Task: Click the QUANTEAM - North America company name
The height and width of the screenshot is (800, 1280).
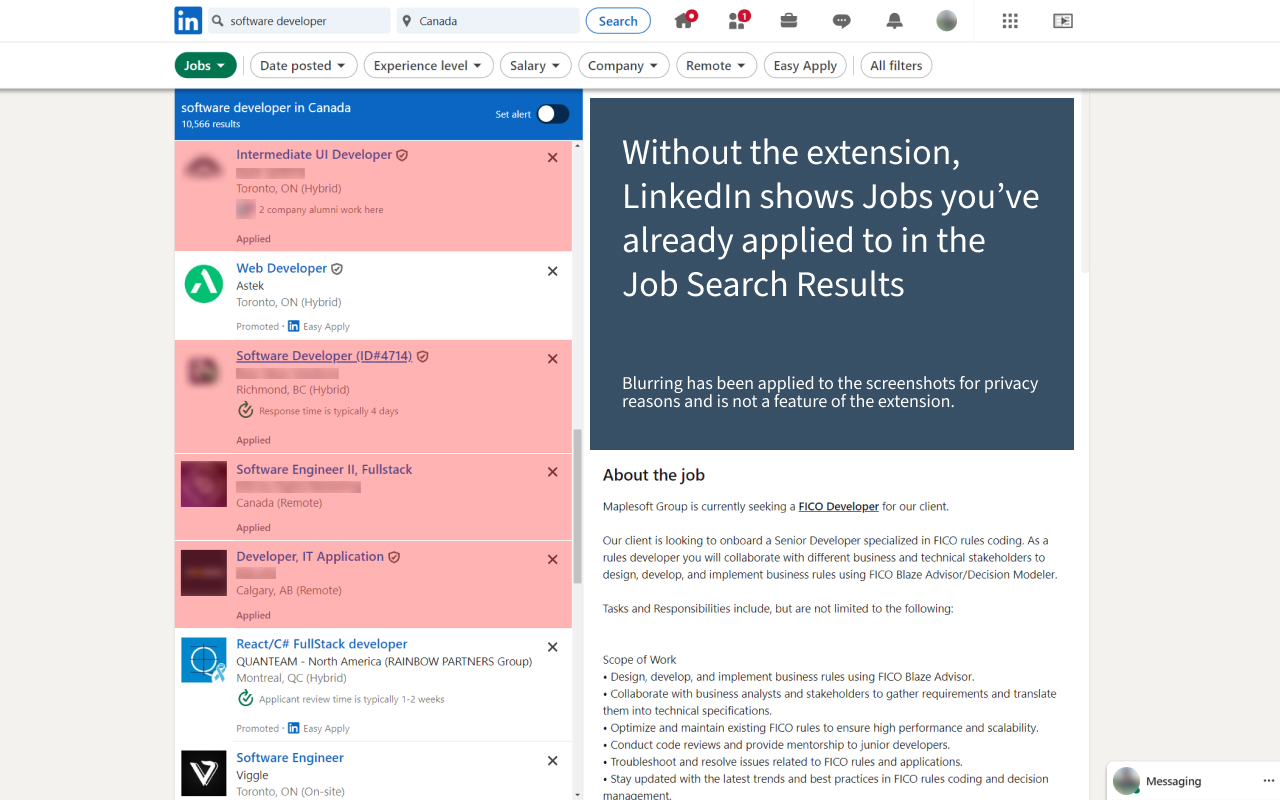Action: [x=384, y=661]
